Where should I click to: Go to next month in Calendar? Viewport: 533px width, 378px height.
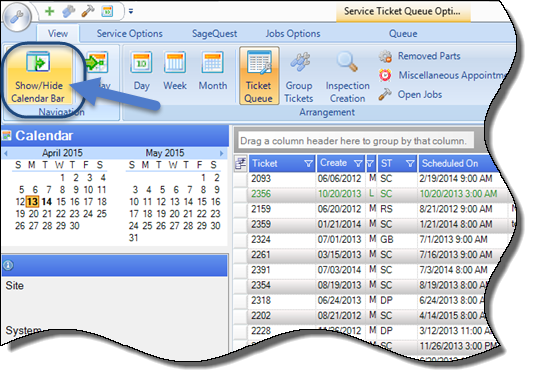[222, 153]
